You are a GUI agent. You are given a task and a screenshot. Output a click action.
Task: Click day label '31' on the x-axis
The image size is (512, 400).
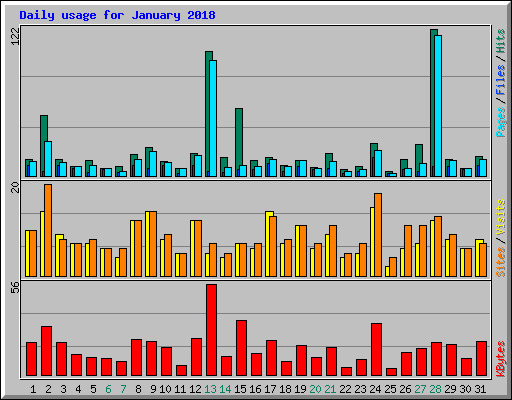480,389
